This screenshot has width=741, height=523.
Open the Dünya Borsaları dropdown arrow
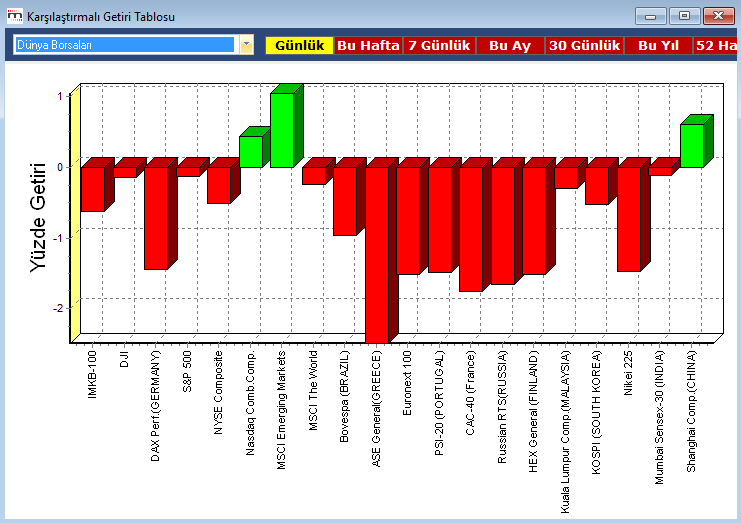[246, 45]
